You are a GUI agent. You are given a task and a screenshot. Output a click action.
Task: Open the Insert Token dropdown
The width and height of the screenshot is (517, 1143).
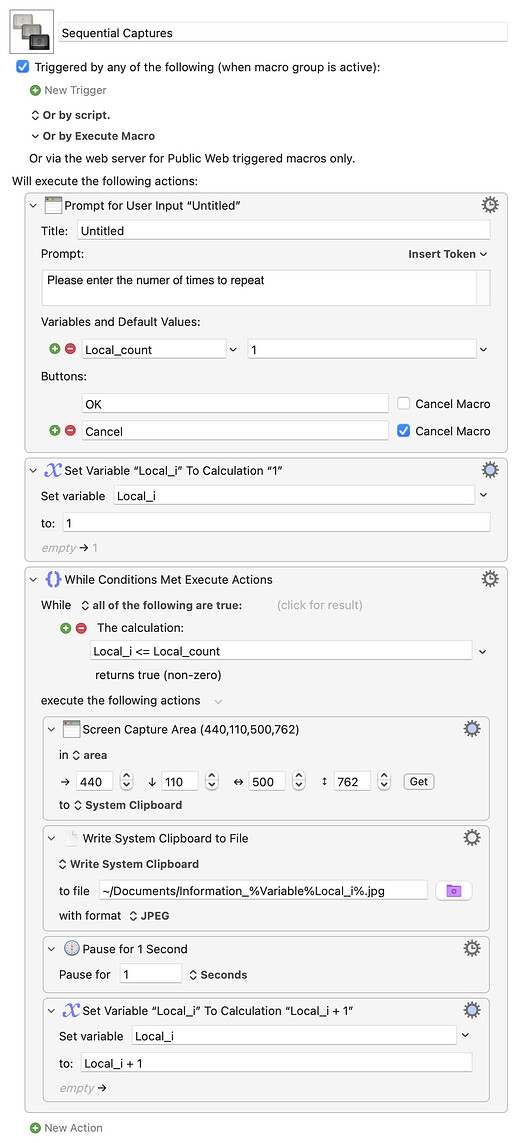pos(448,254)
